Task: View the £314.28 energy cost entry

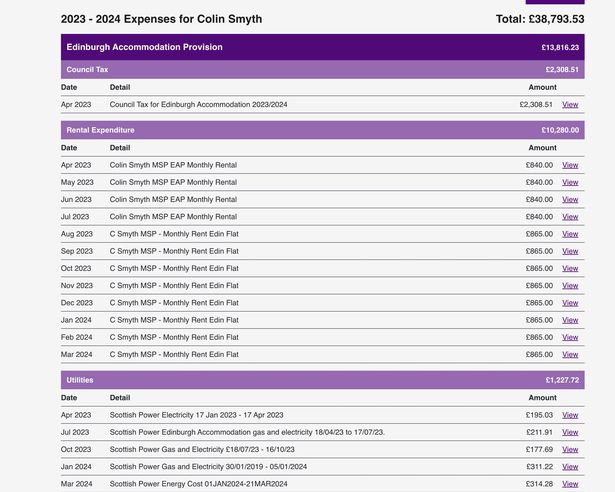Action: pyautogui.click(x=570, y=485)
